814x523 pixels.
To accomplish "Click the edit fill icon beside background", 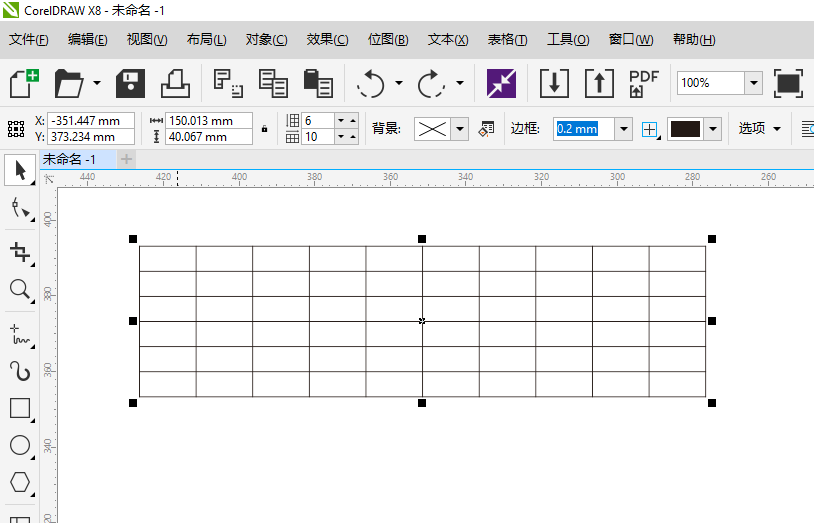I will pos(486,129).
